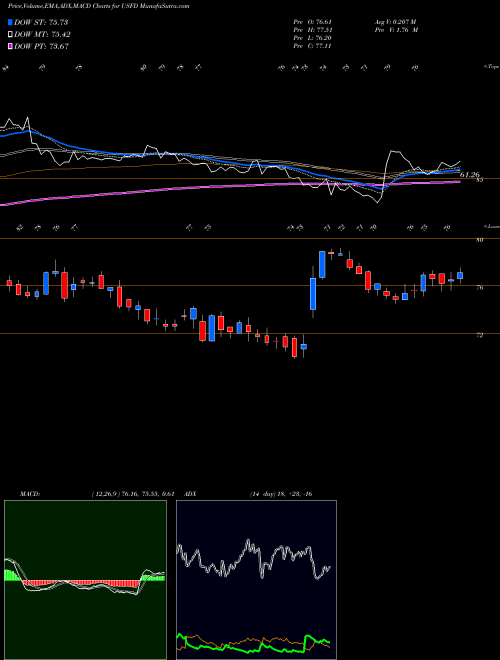
Task: Click the ADX values '(14 day) 18, +23, -16'
Action: 281,494
